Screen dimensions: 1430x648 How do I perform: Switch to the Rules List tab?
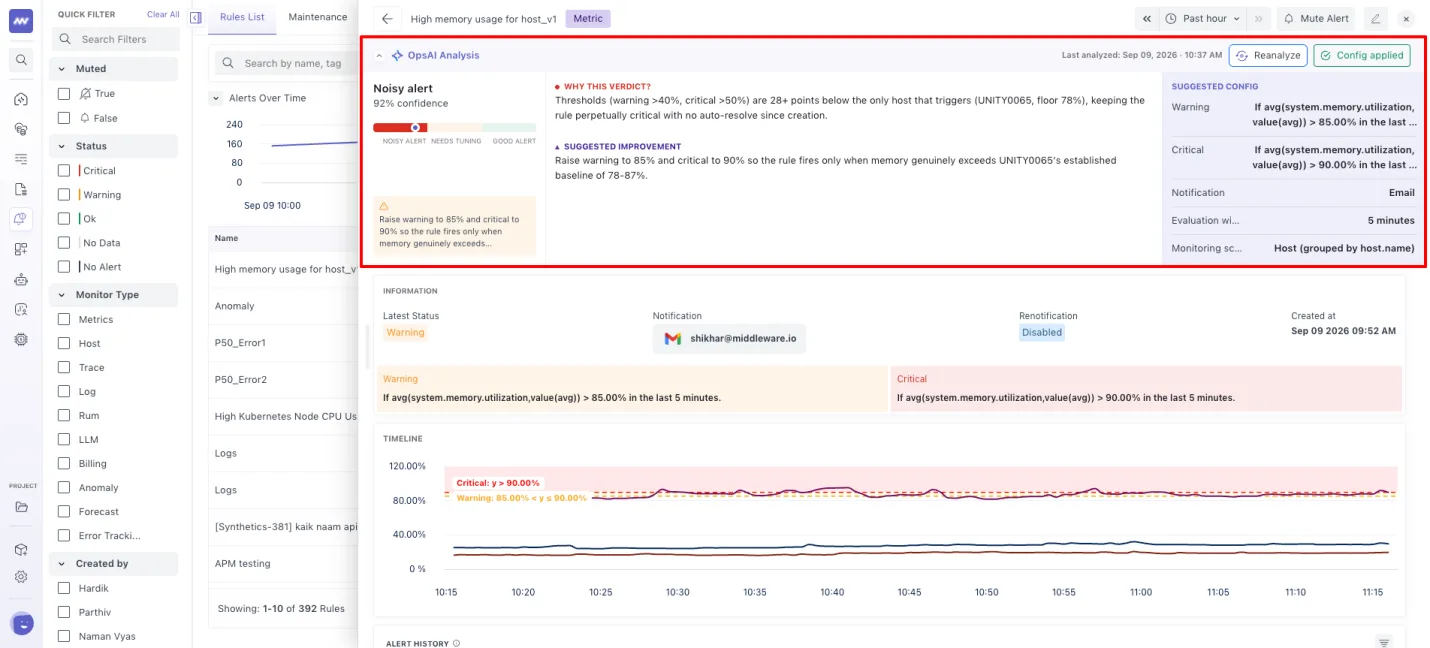tap(242, 17)
